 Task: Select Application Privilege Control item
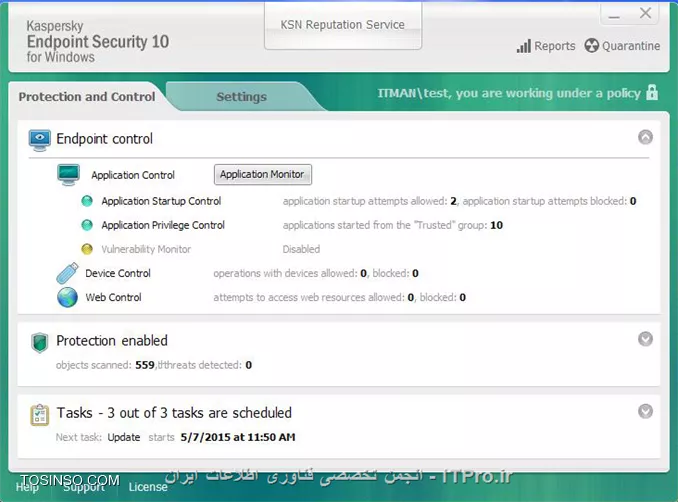(x=163, y=225)
